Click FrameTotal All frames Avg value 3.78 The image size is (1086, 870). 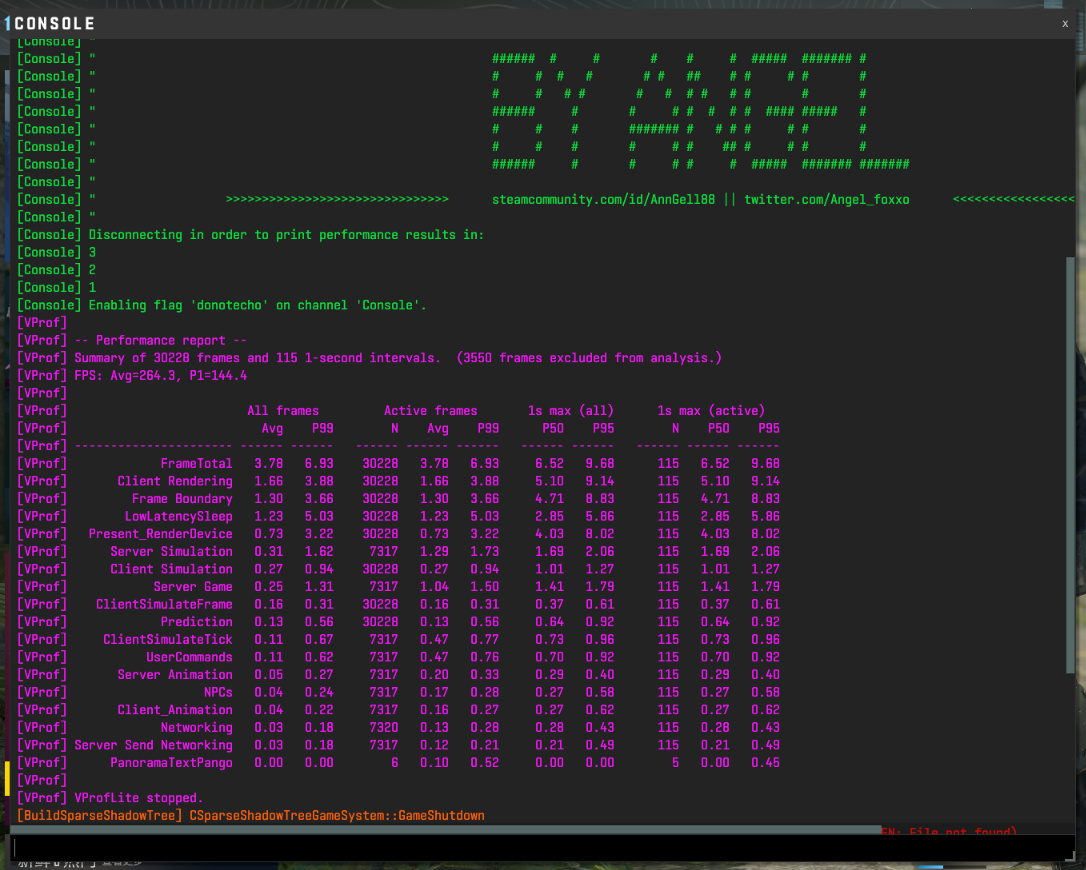(x=269, y=463)
